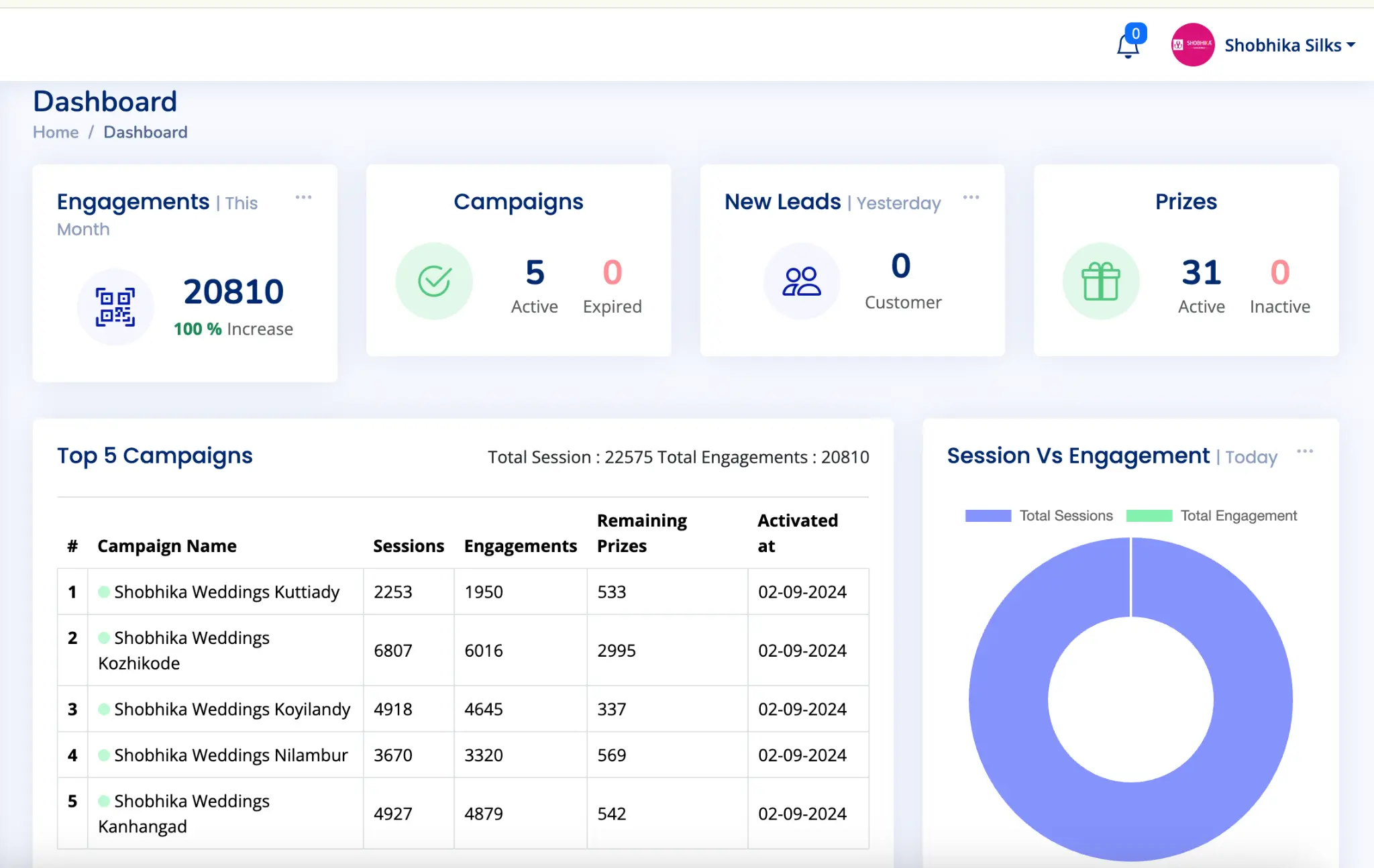Click the Sessions column header
This screenshot has height=868, width=1374.
[408, 546]
